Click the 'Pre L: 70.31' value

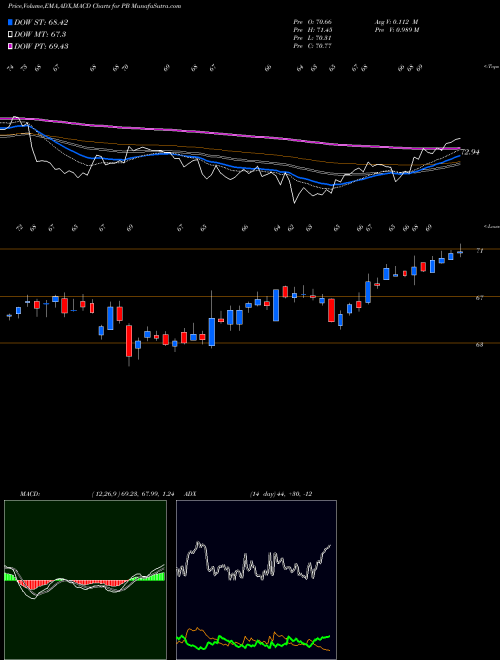tap(312, 37)
